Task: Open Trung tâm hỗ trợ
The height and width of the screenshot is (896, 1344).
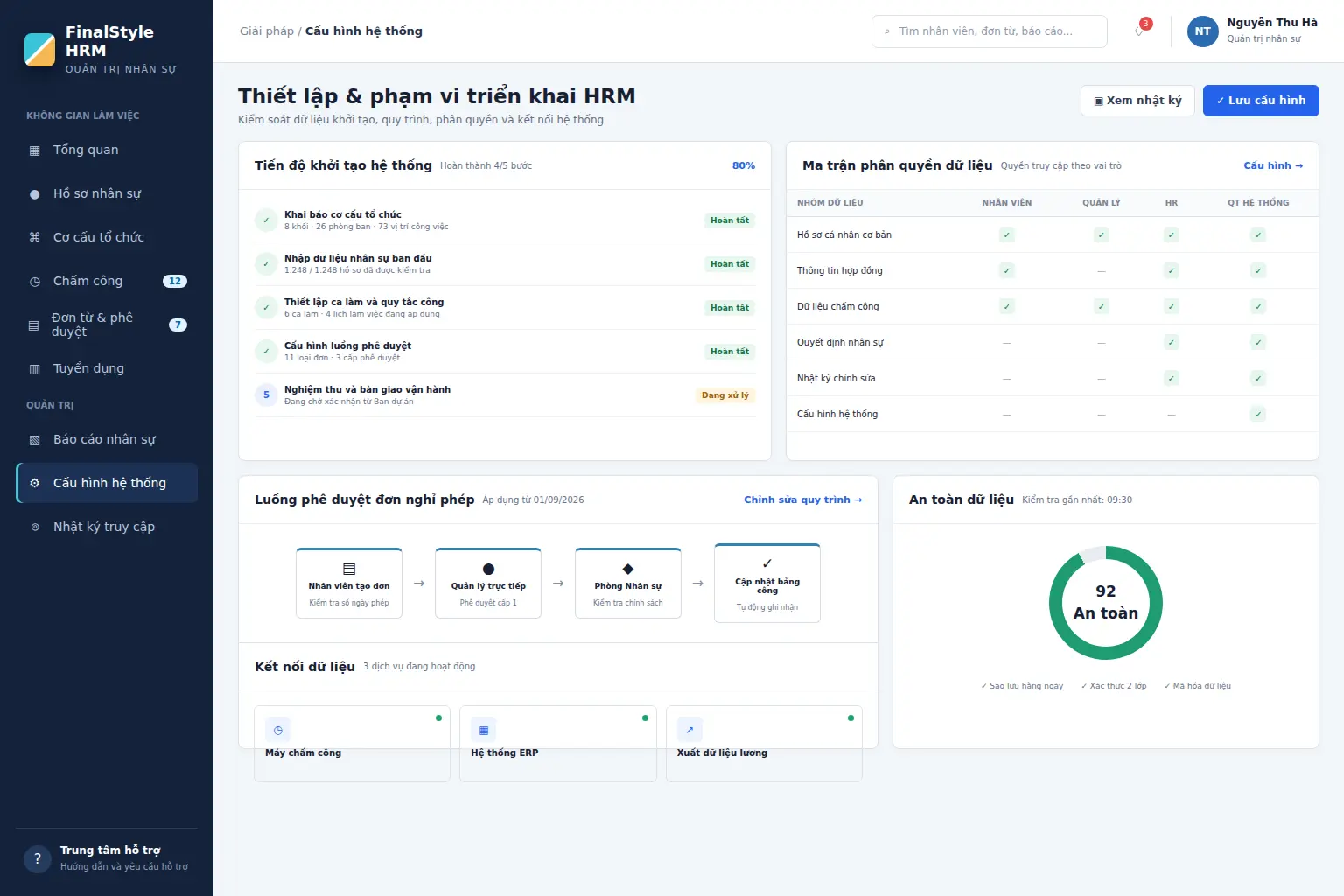Action: [107, 858]
